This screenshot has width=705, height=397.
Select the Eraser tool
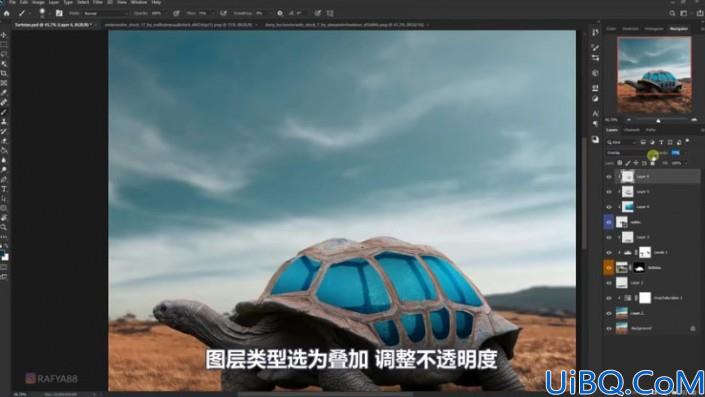pyautogui.click(x=4, y=141)
